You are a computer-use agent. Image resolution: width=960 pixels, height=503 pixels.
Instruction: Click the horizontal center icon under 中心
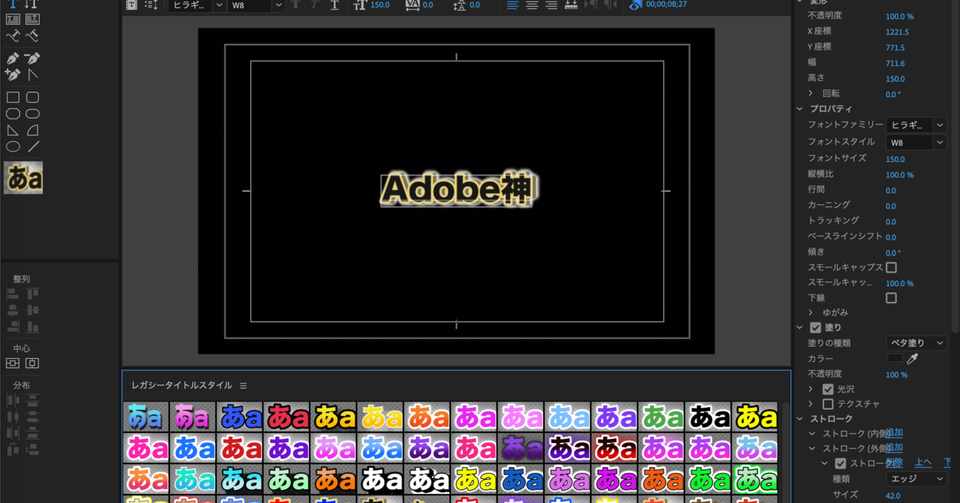pos(32,363)
